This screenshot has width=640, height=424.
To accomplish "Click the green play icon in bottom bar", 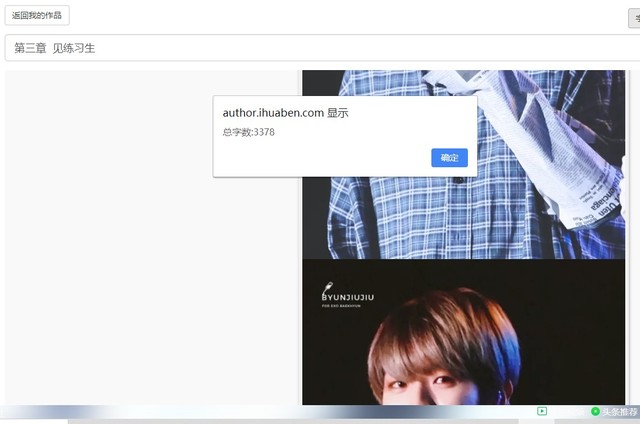I will [x=542, y=411].
